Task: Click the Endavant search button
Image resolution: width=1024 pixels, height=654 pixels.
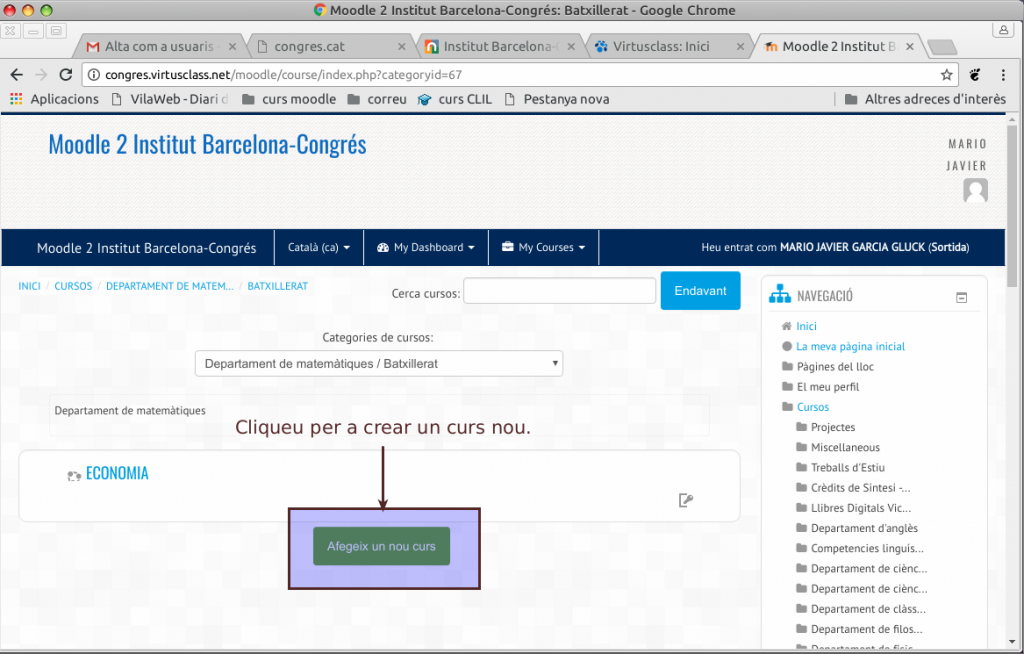Action: [x=700, y=291]
